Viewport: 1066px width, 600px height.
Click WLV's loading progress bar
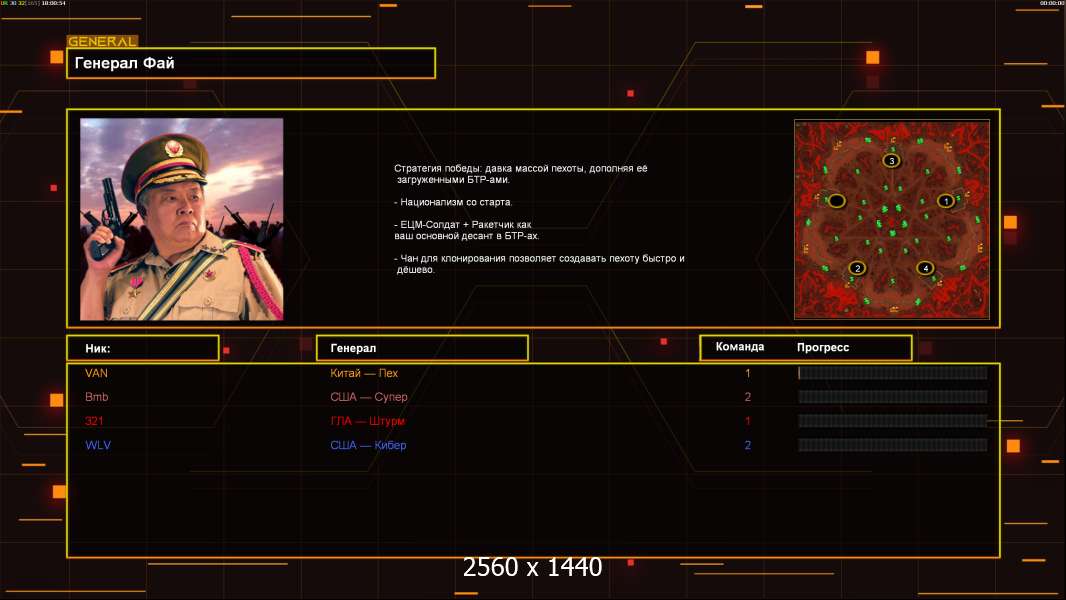(893, 445)
